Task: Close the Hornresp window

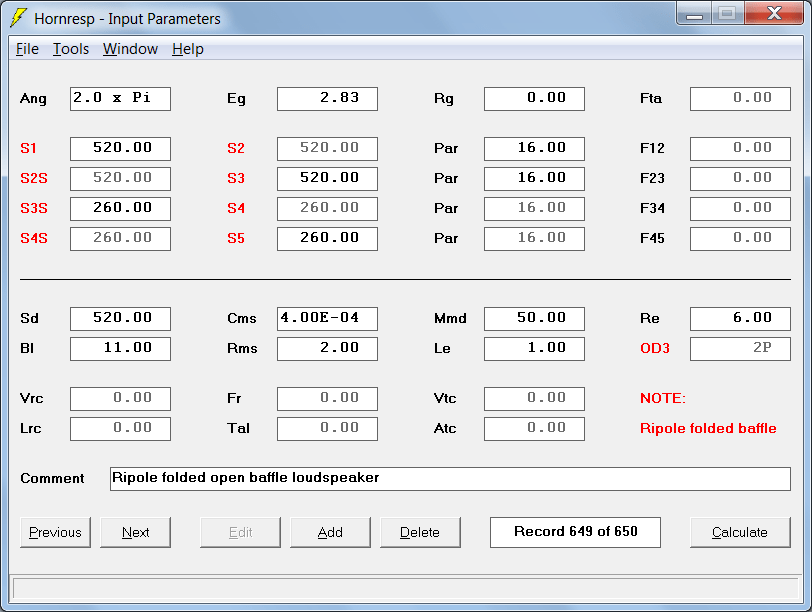Action: 774,13
